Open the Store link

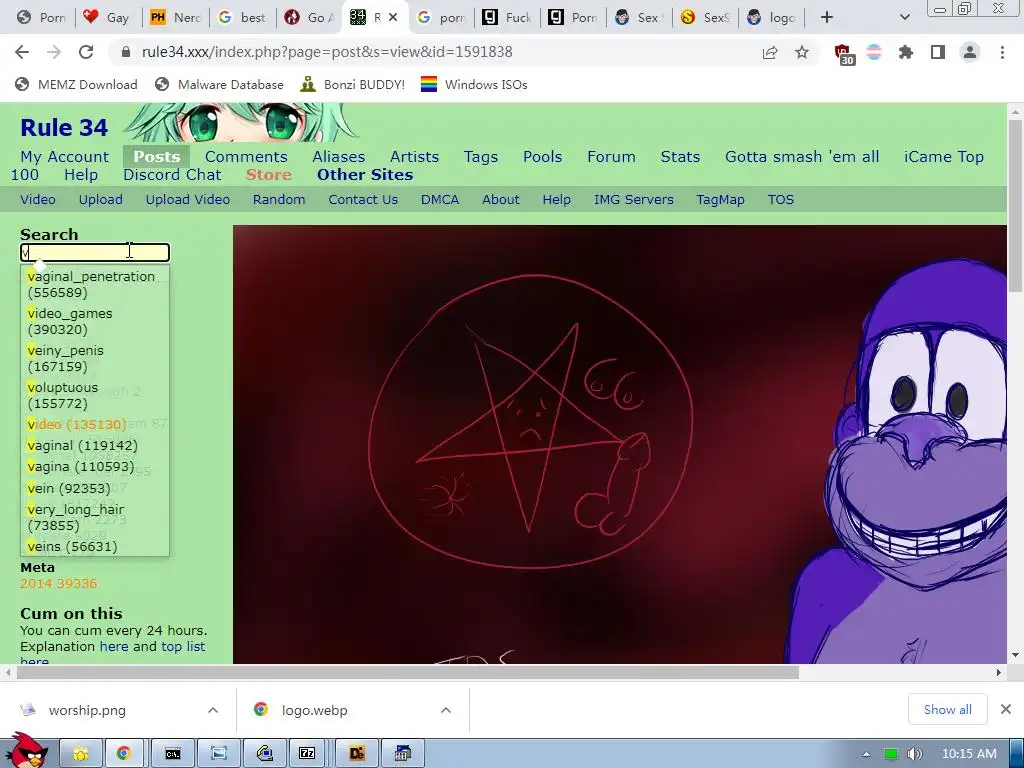pos(268,174)
